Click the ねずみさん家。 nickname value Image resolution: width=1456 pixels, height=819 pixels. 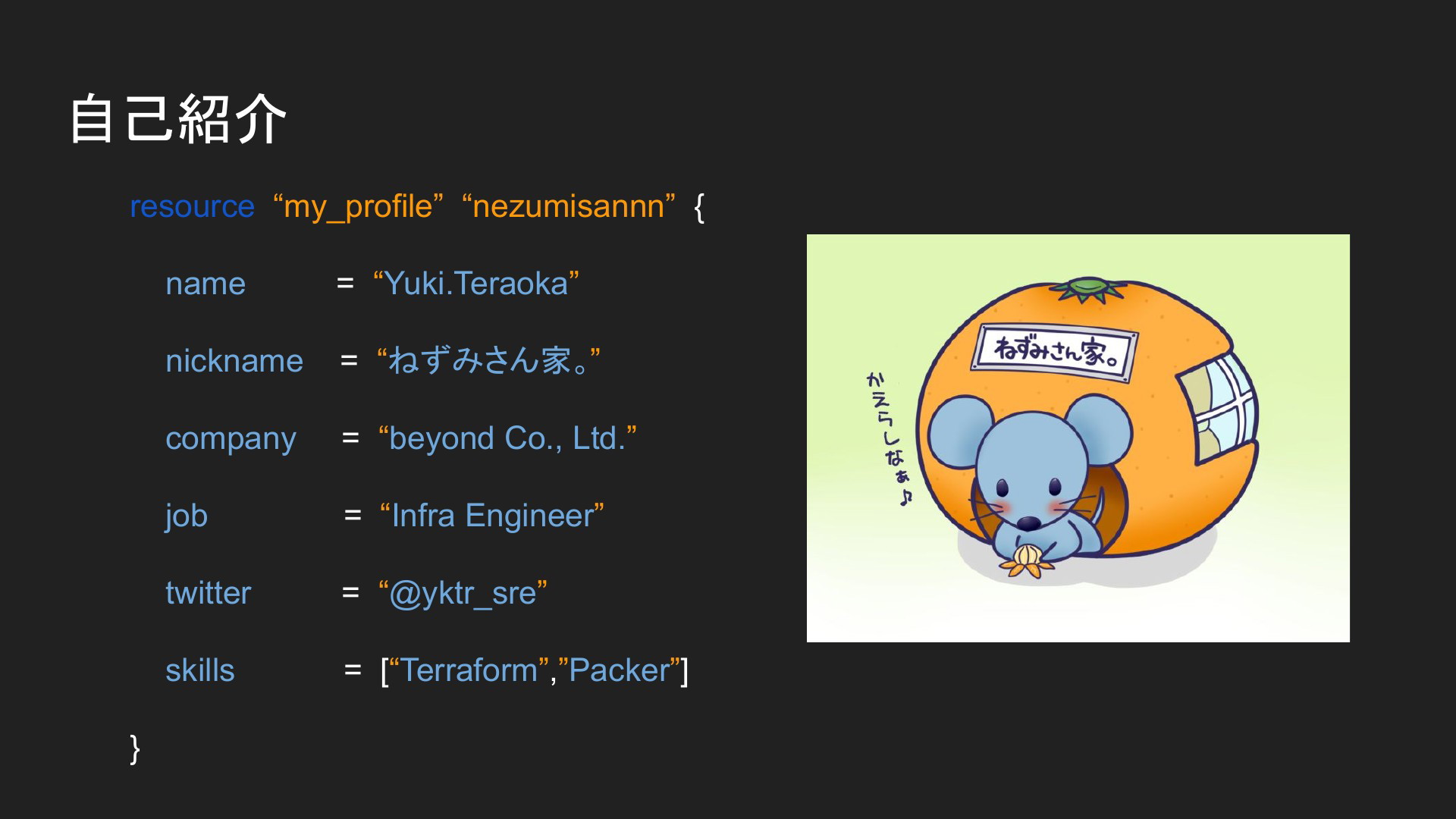tap(488, 360)
